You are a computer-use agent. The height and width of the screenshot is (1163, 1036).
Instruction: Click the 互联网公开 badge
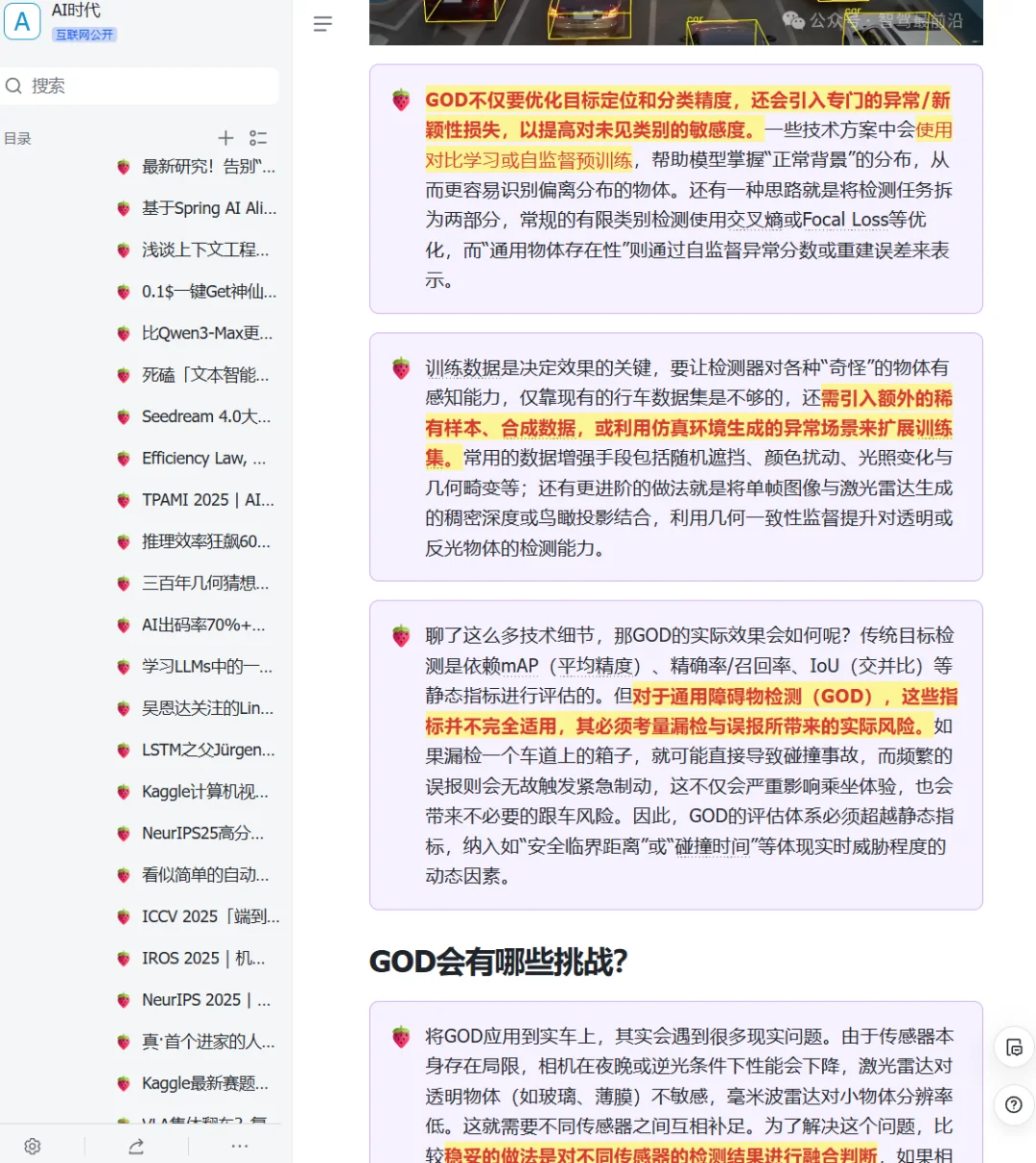tap(83, 34)
